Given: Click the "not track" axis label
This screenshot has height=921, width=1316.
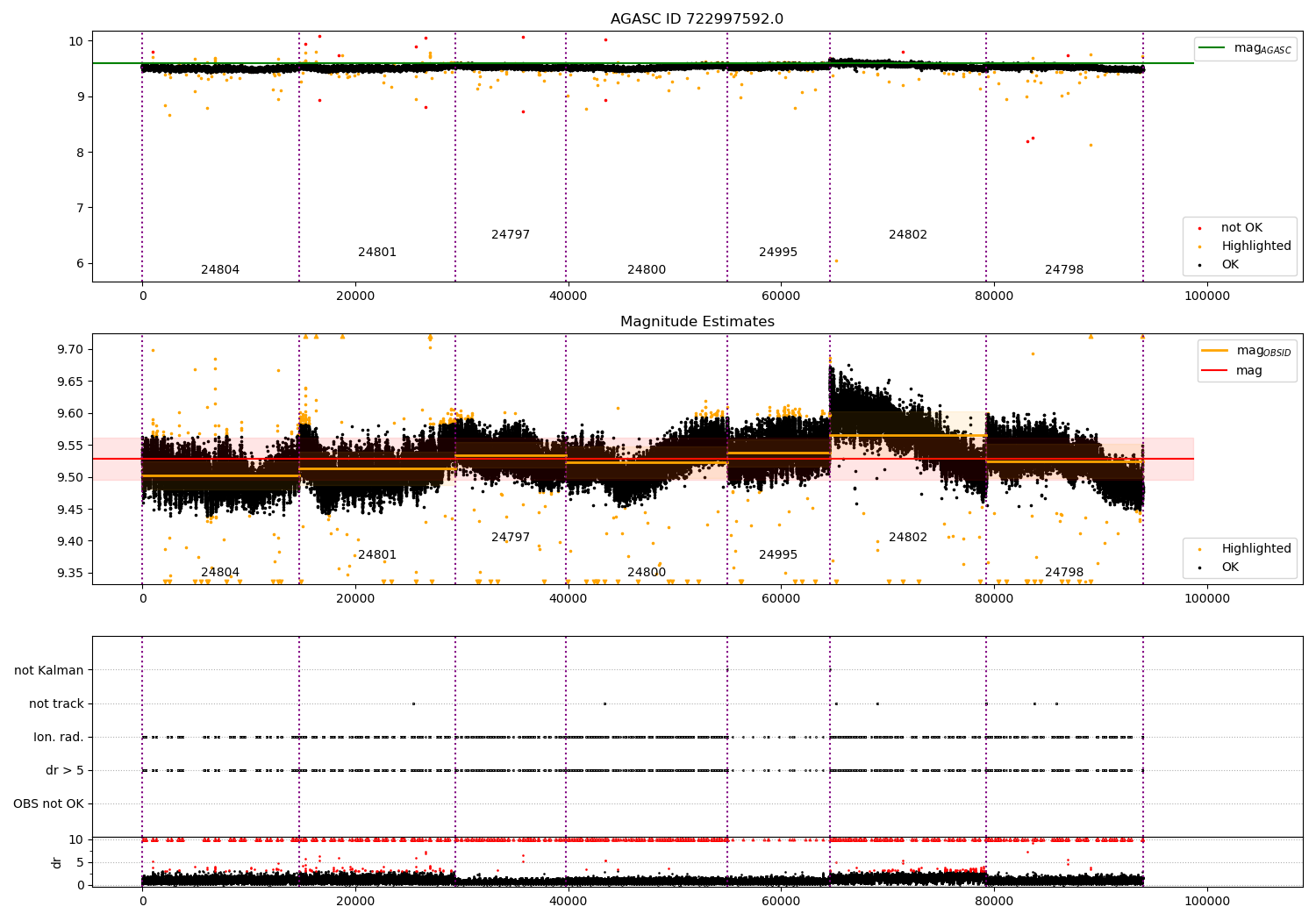Looking at the screenshot, I should [x=56, y=704].
